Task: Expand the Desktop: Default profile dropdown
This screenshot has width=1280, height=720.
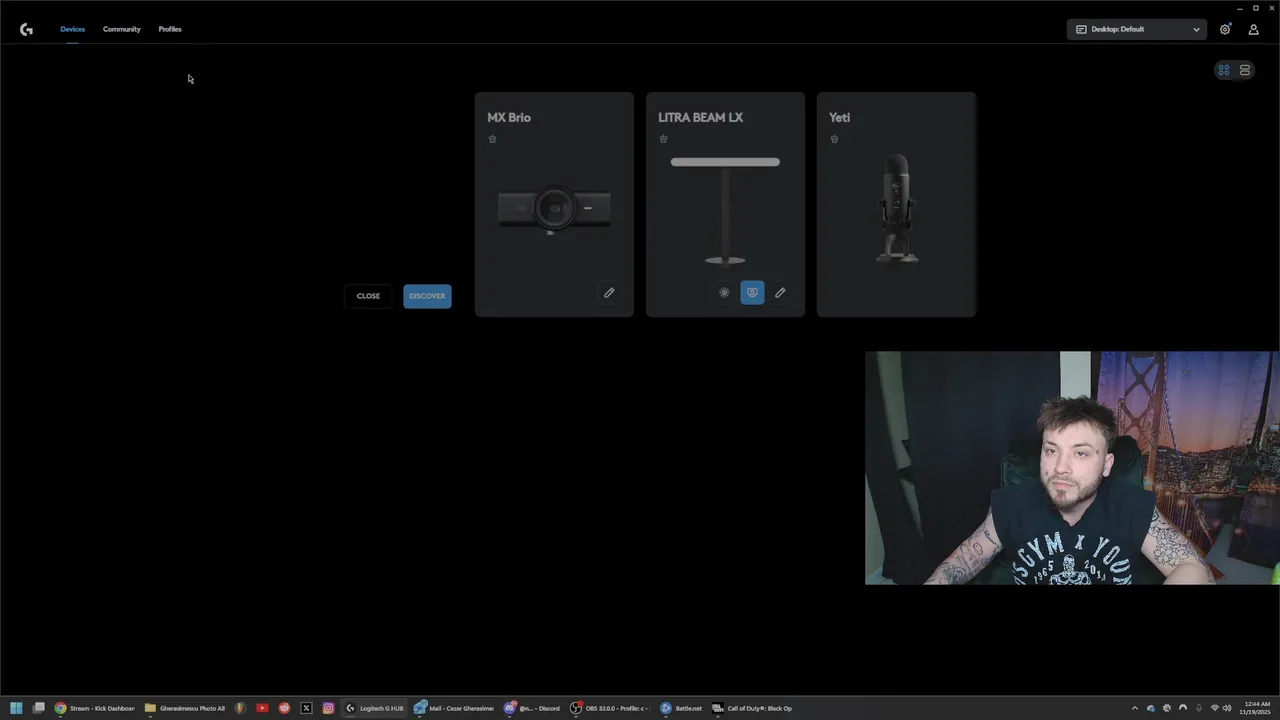Action: pos(1137,29)
